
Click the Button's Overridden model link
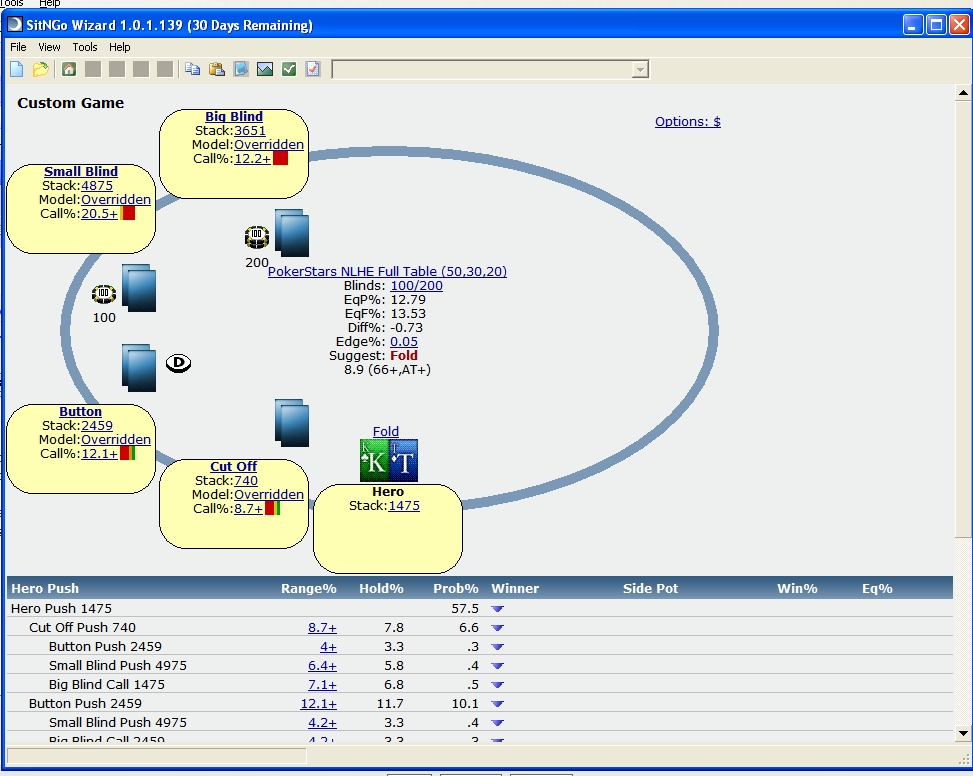(x=116, y=439)
